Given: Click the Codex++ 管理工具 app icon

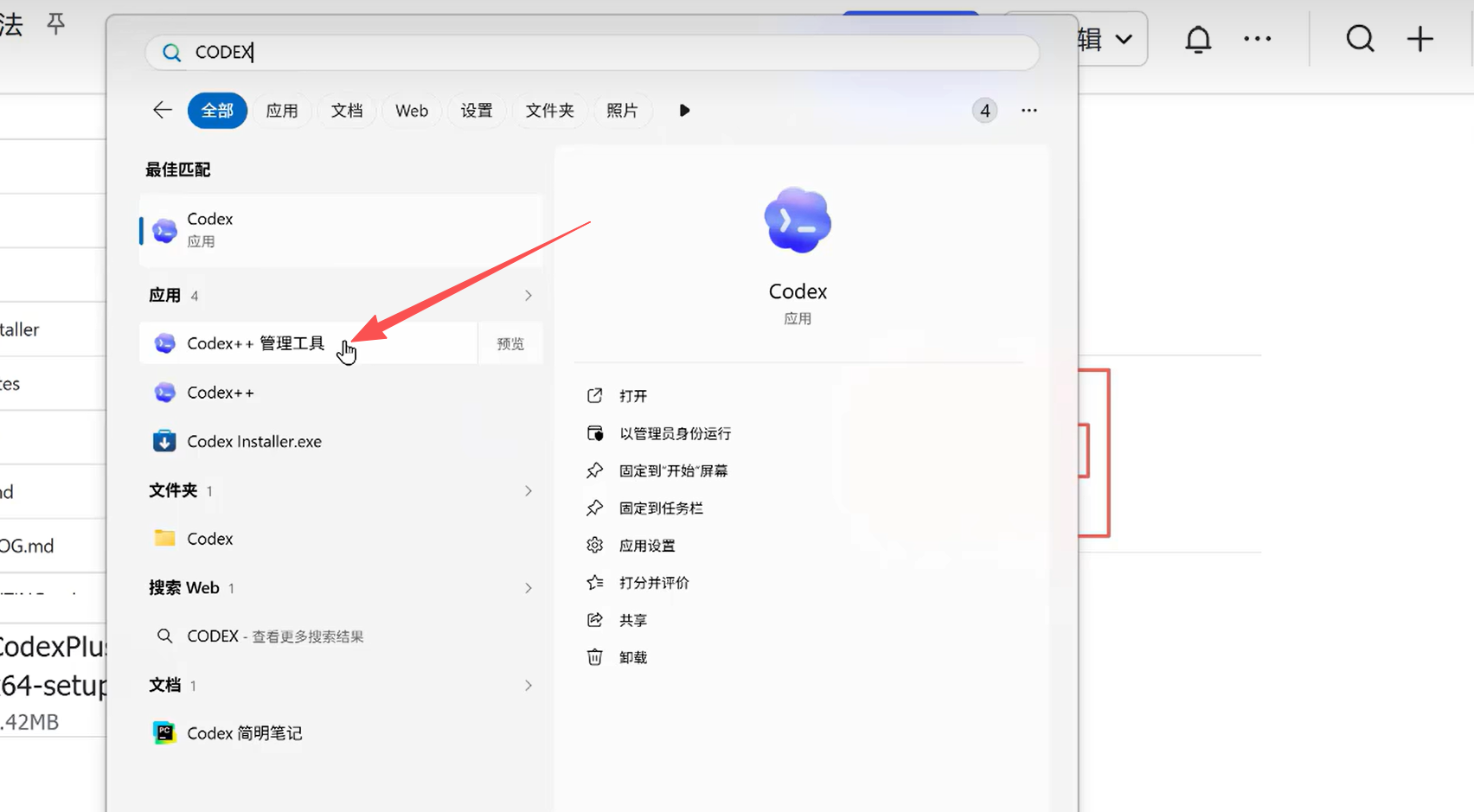Looking at the screenshot, I should coord(164,343).
